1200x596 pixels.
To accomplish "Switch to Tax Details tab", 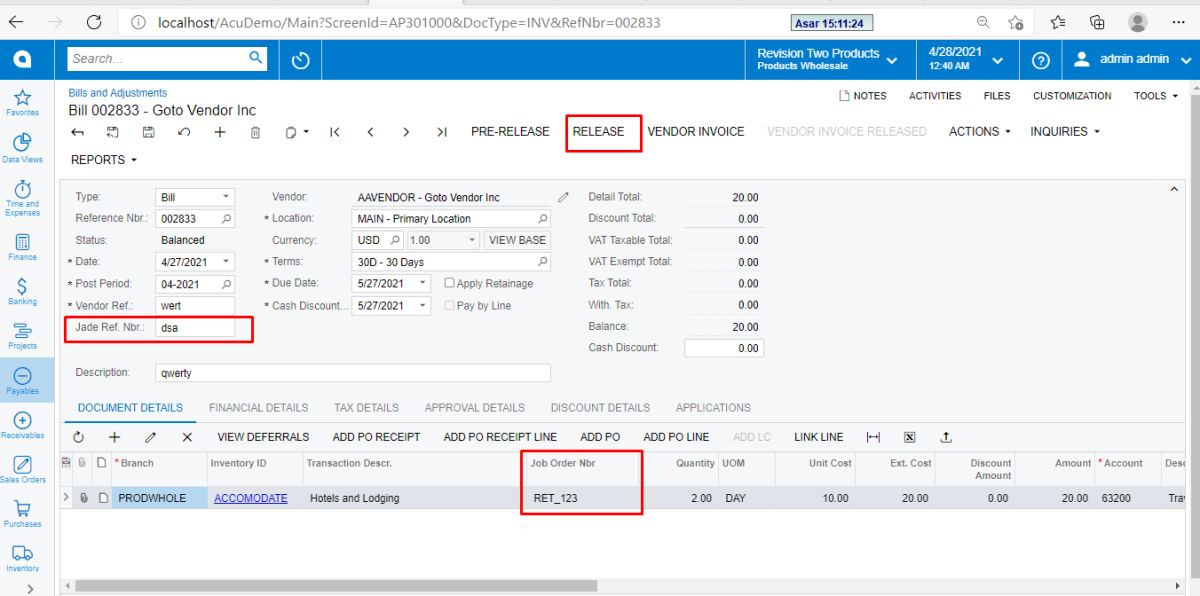I will (366, 408).
